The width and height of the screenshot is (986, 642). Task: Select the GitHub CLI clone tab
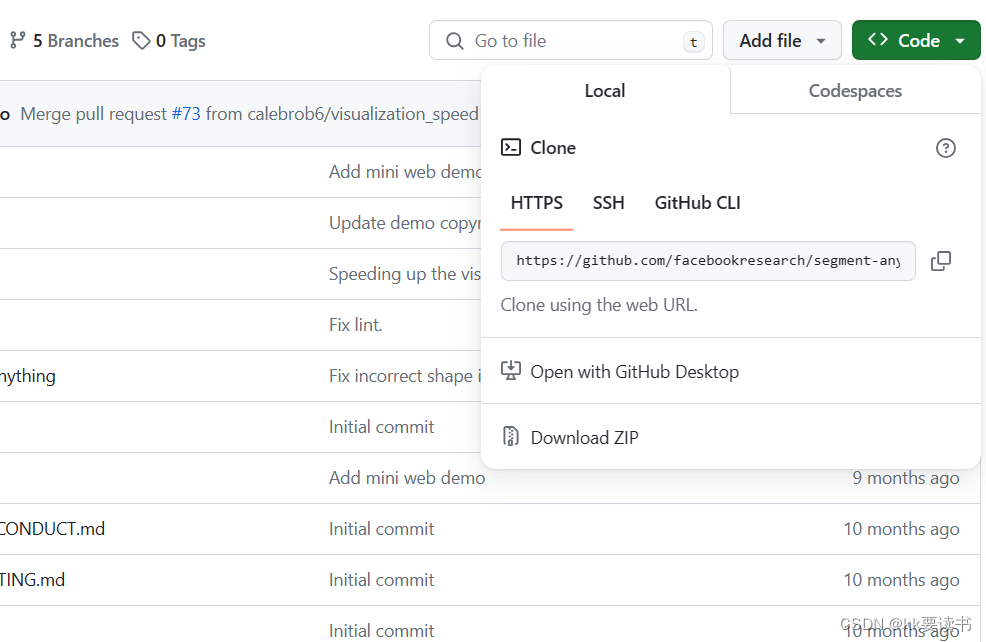(697, 203)
